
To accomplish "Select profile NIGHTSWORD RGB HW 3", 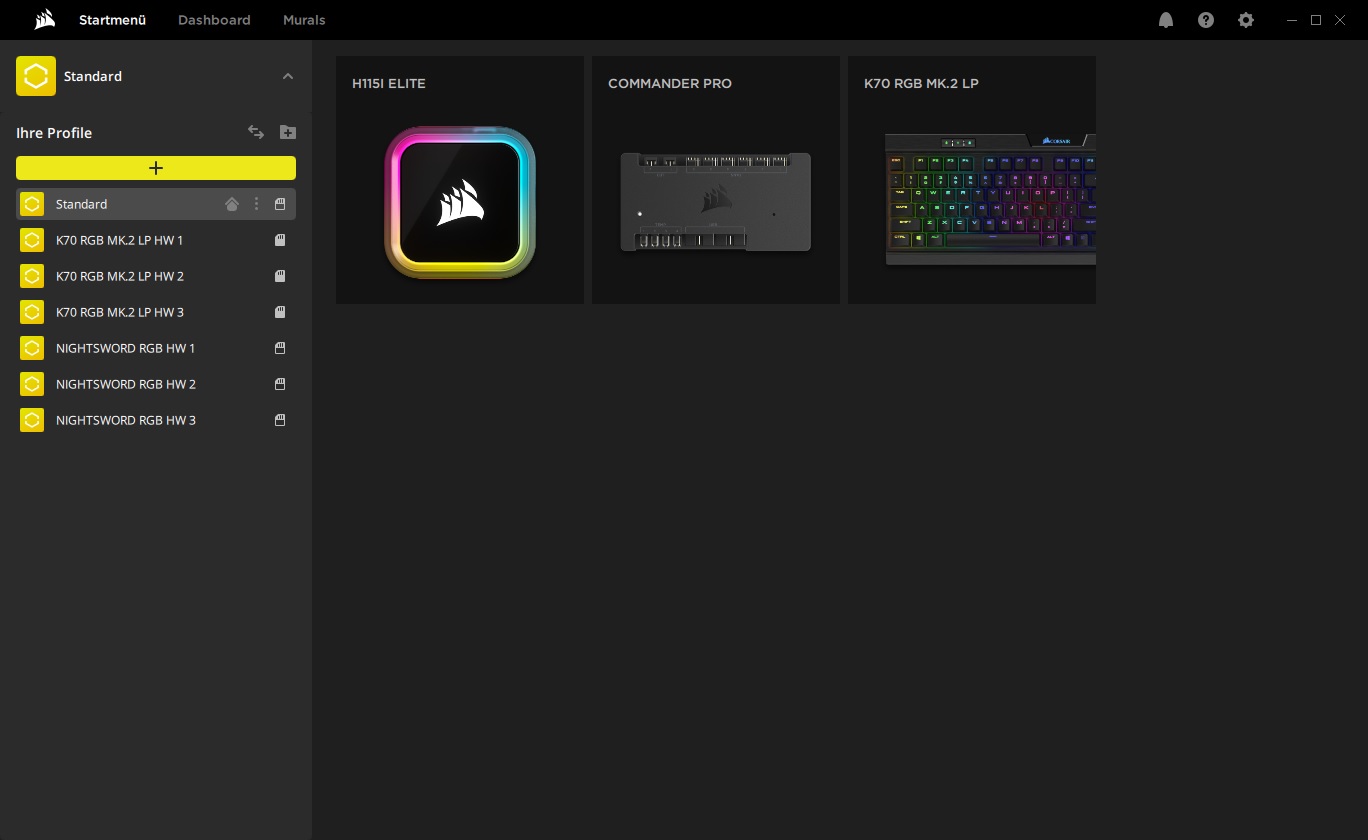I will pos(156,420).
